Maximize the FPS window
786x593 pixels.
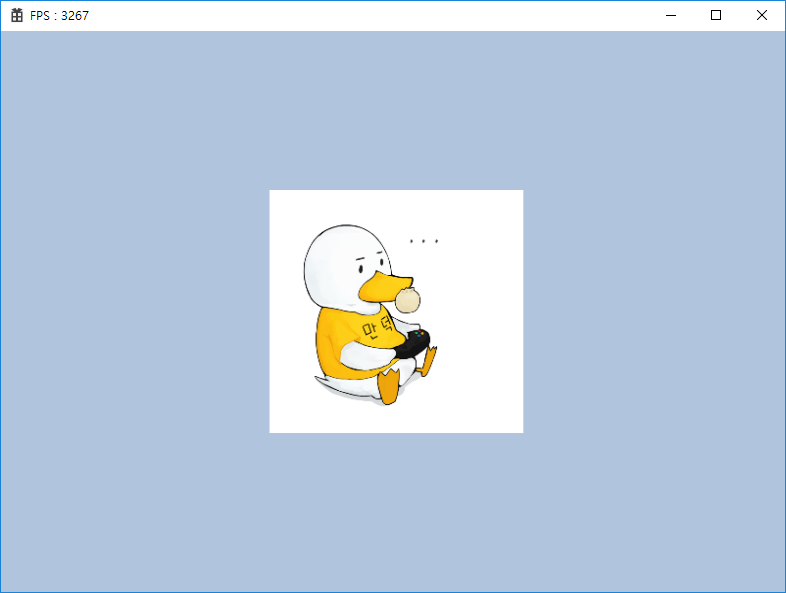coord(716,16)
